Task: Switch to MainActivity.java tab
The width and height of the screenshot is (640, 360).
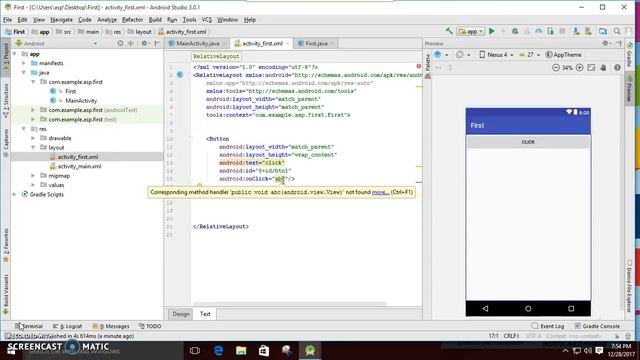Action: (198, 43)
